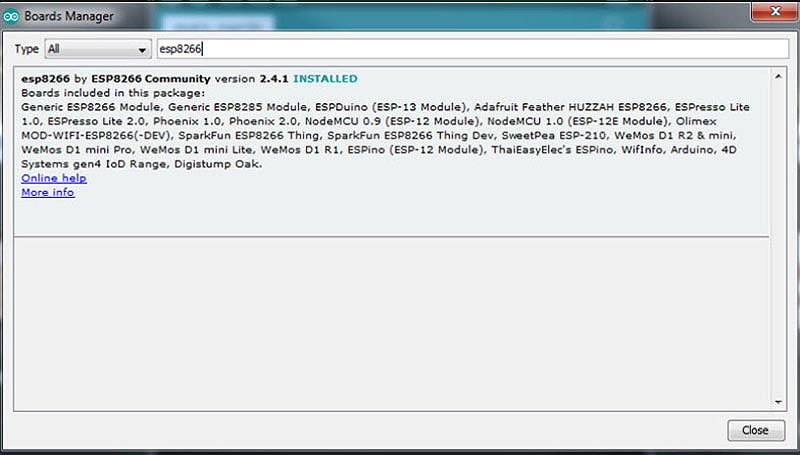This screenshot has width=800, height=455.
Task: Click the 'Boards Manager' window title
Action: click(69, 16)
